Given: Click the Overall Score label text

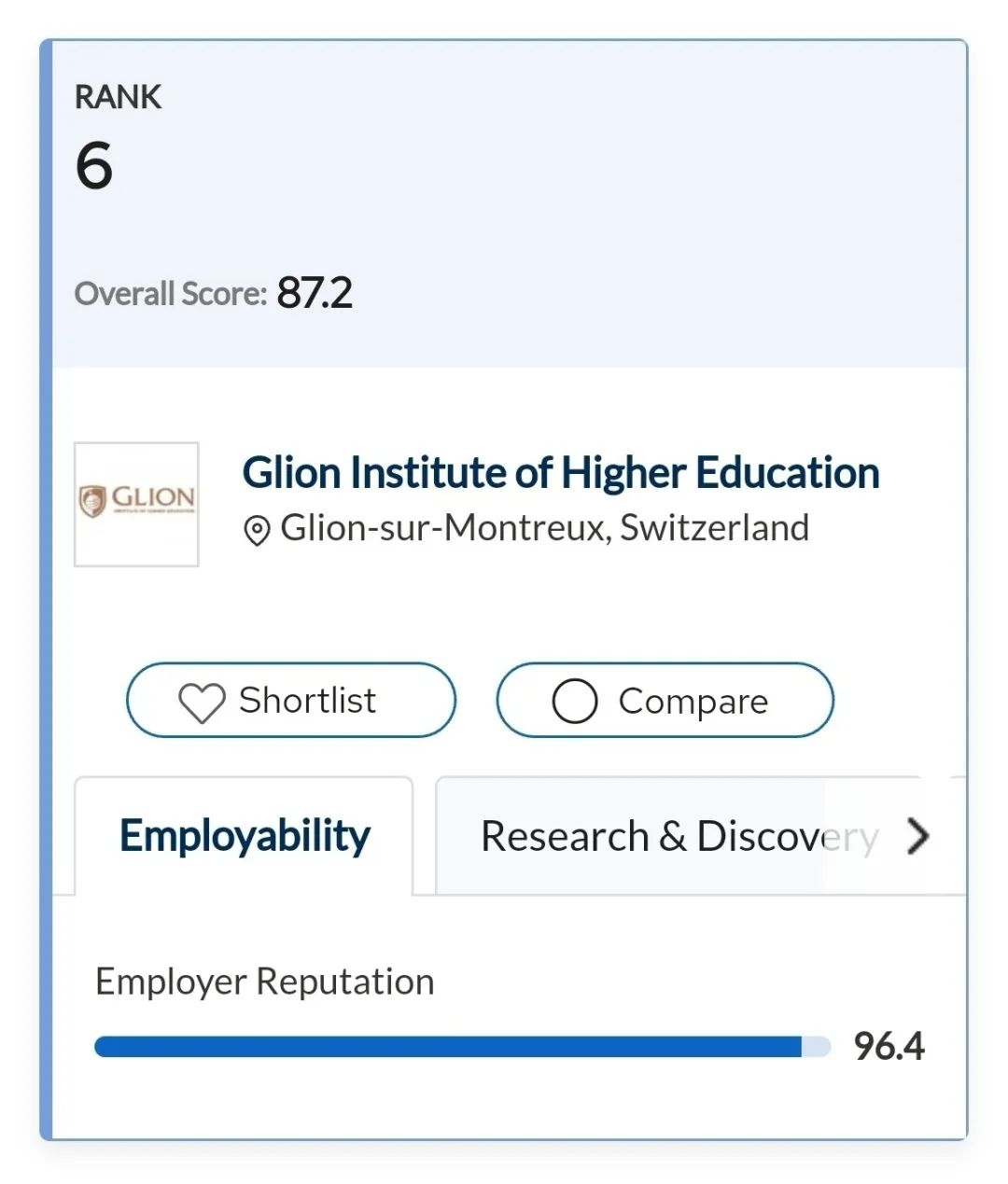Looking at the screenshot, I should click(x=171, y=294).
